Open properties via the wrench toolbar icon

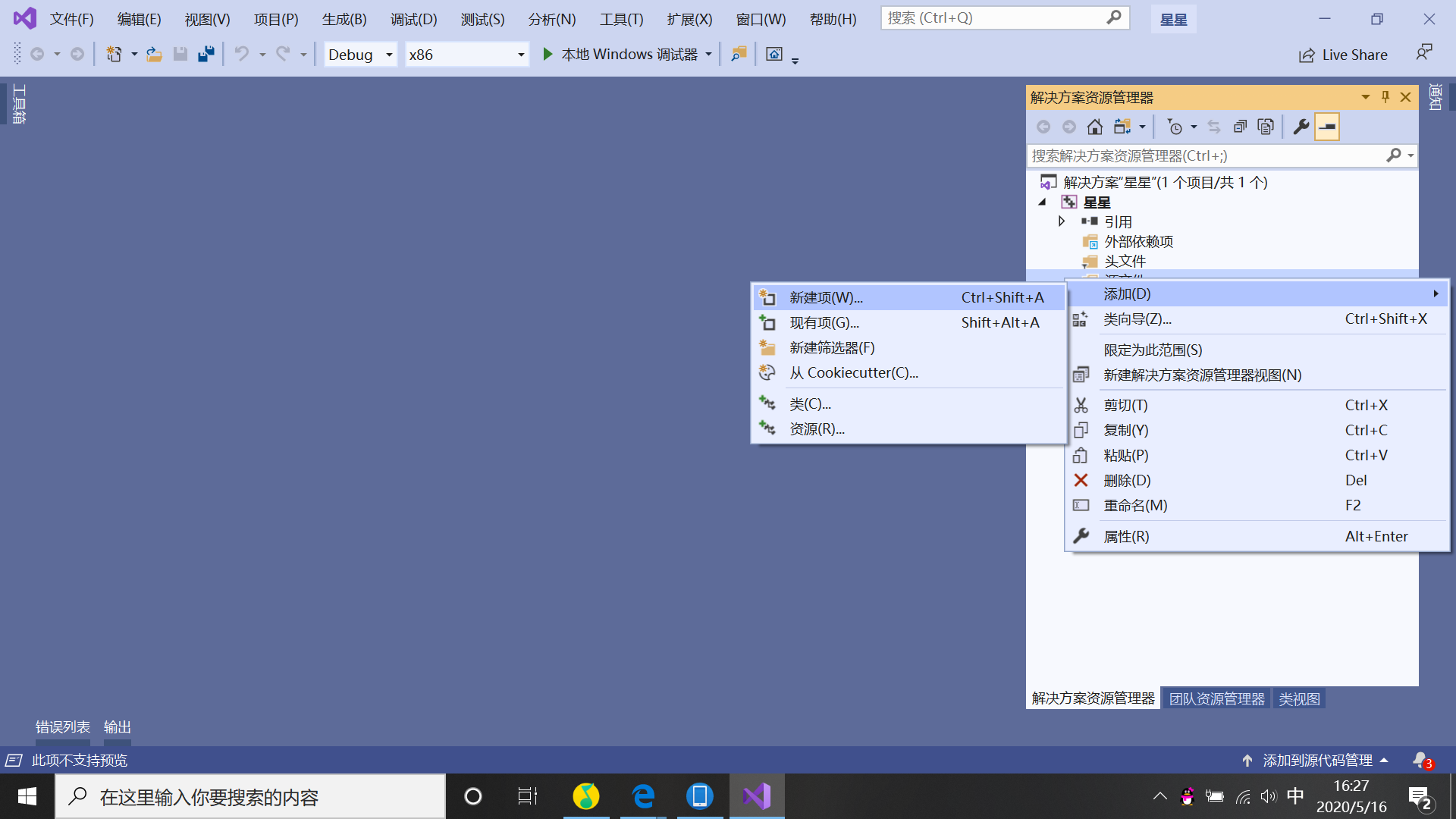pyautogui.click(x=1301, y=127)
